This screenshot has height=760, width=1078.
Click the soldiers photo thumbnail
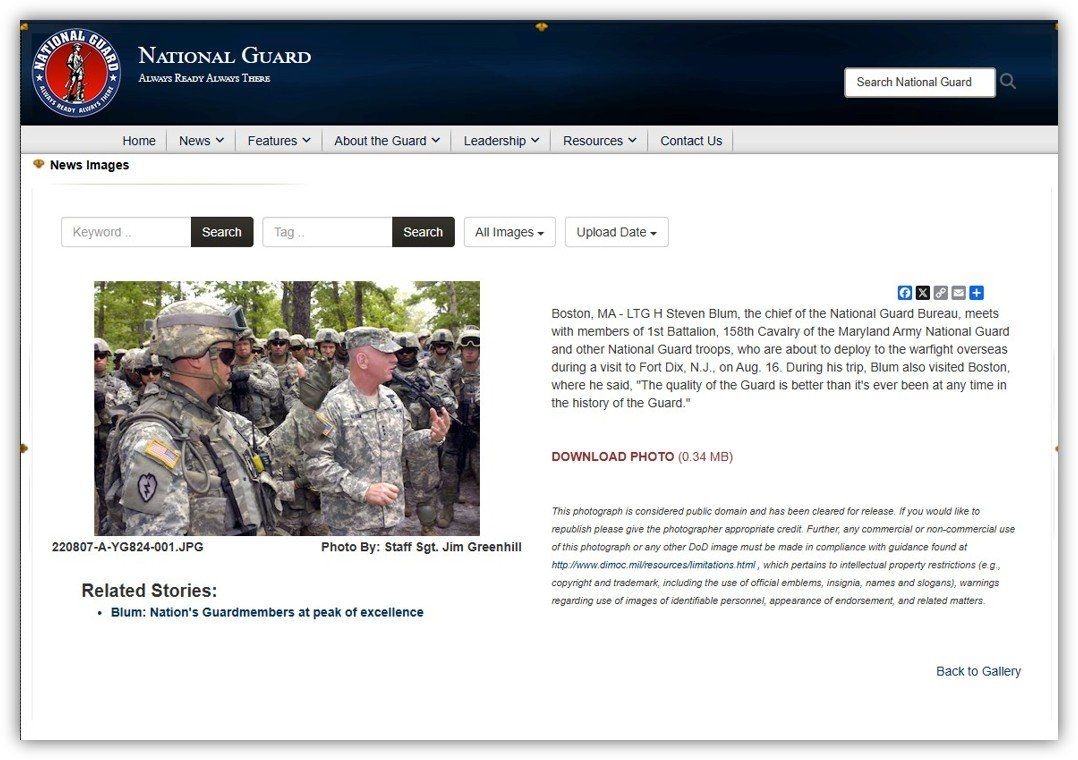pos(287,408)
